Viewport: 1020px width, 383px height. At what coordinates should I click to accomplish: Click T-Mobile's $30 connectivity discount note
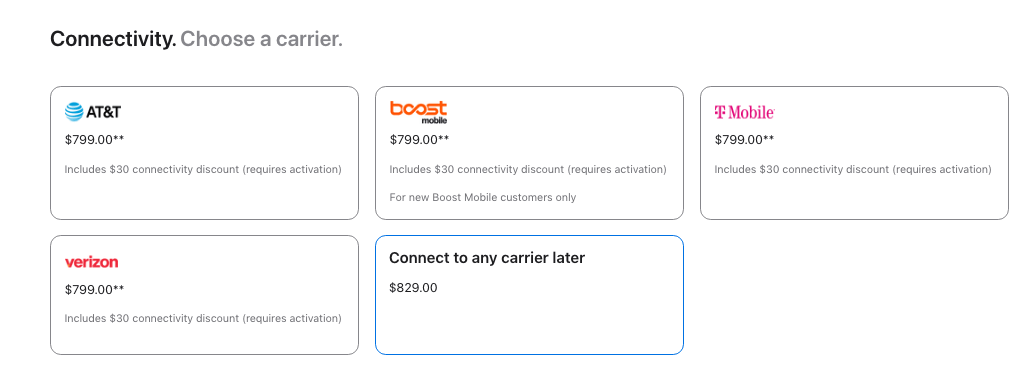point(853,170)
